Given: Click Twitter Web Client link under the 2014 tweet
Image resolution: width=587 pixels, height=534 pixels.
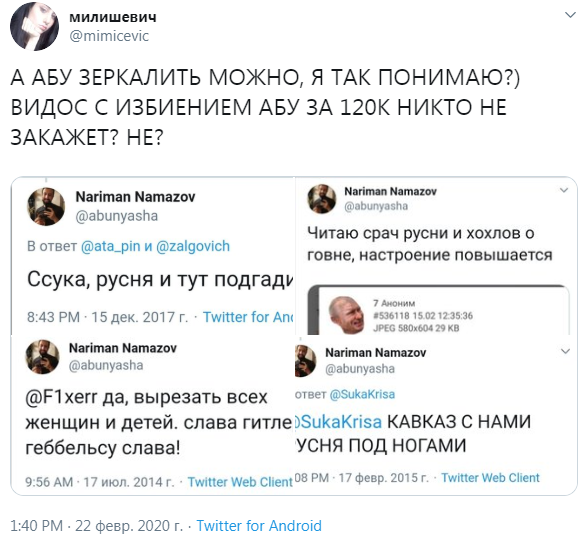Looking at the screenshot, I should pos(240,482).
